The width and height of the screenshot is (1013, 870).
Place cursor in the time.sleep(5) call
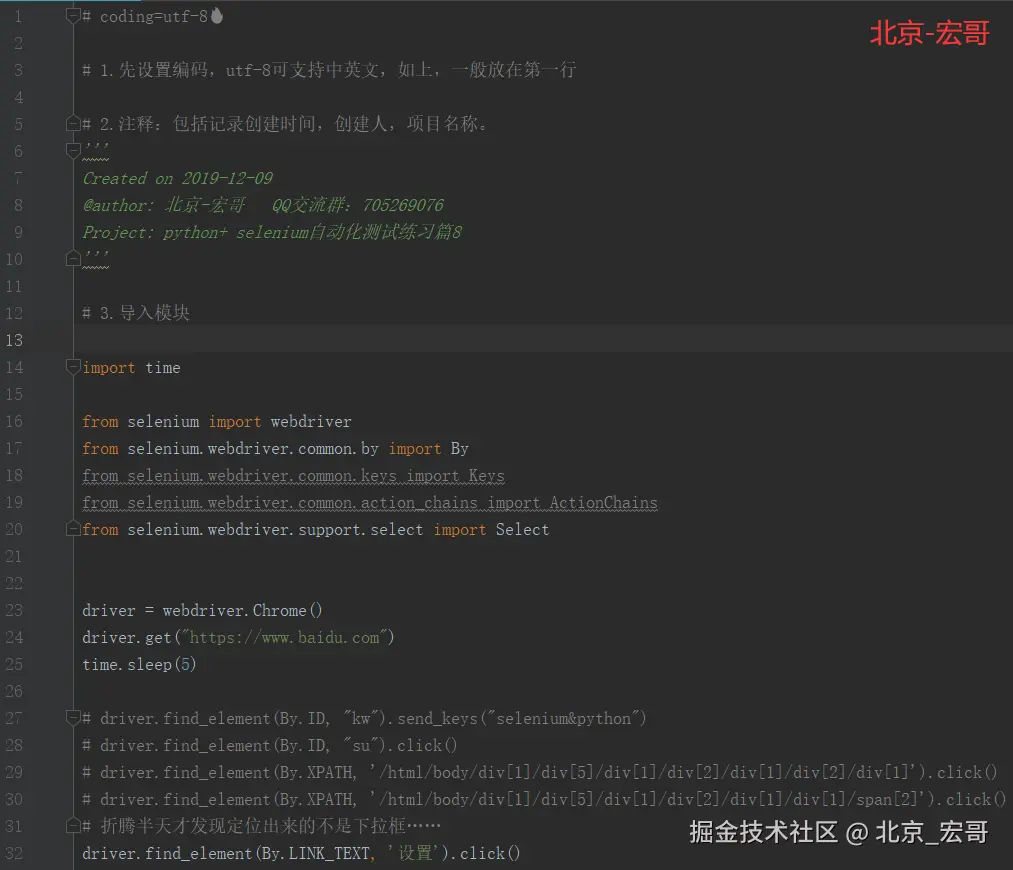coord(139,664)
